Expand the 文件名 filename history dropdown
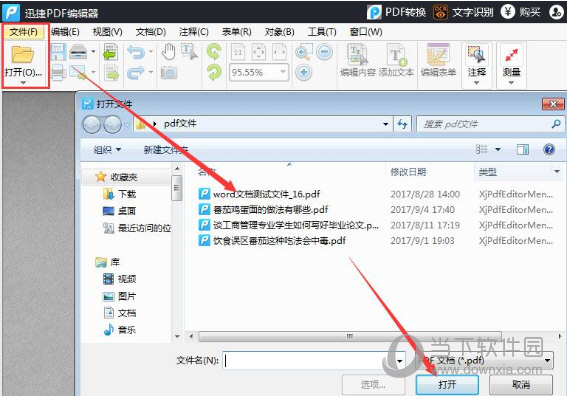The width and height of the screenshot is (567, 399). tap(399, 361)
